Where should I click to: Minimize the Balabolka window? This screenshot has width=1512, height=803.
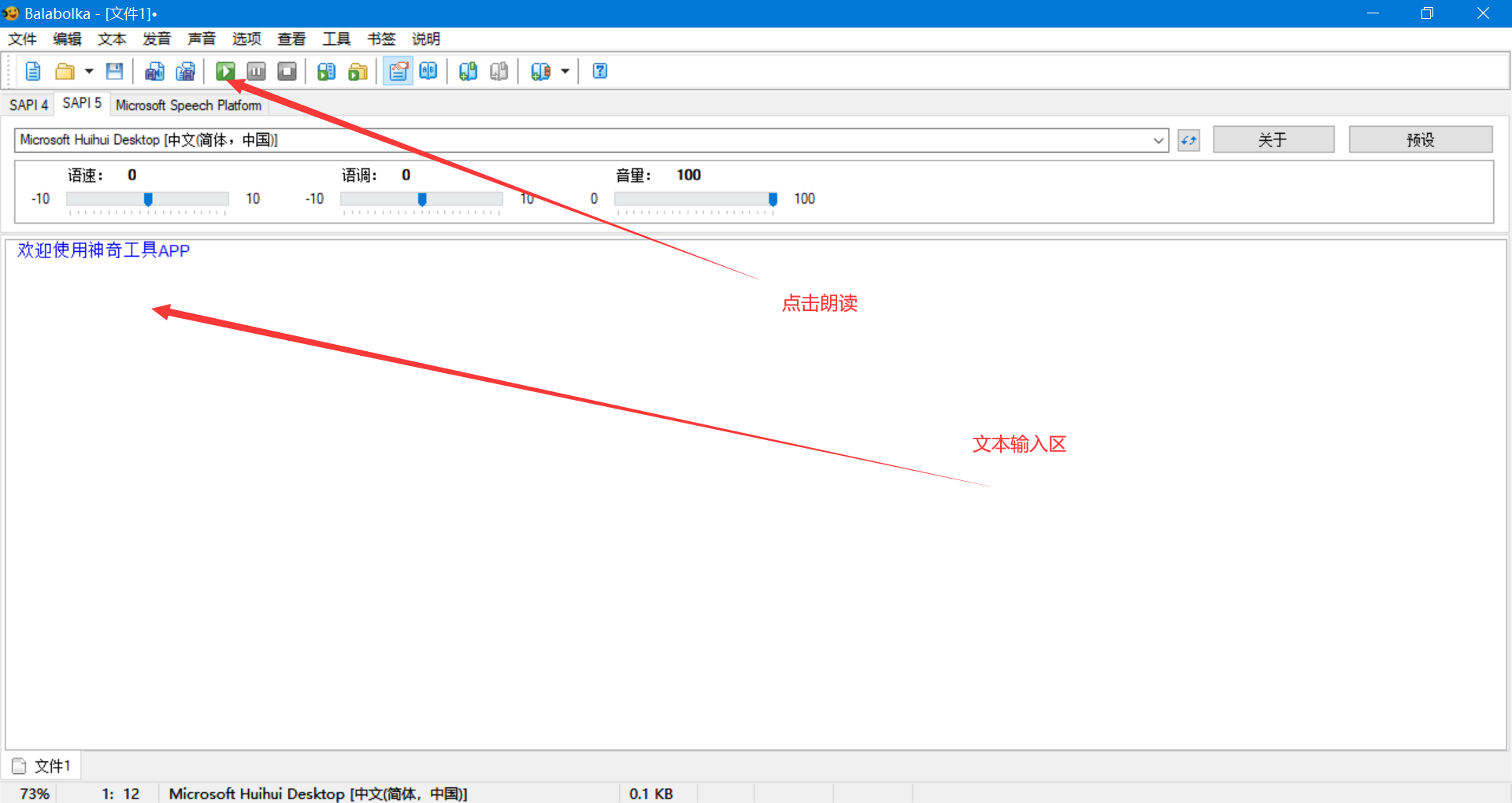[1373, 13]
